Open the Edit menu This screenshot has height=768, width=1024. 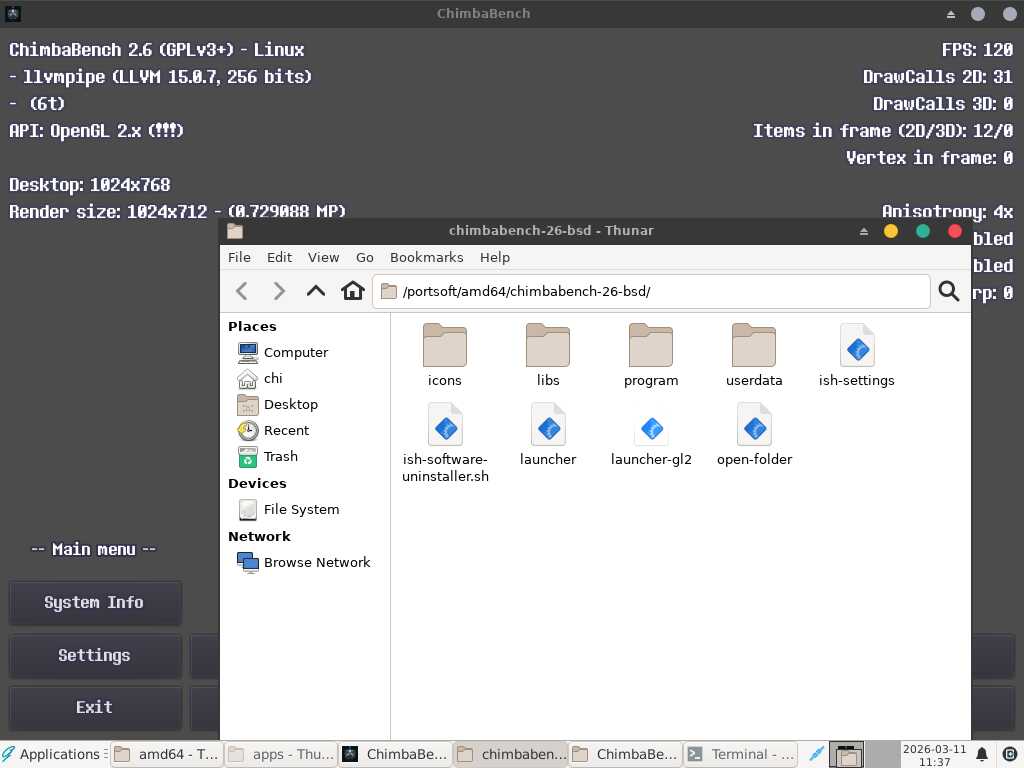click(280, 257)
